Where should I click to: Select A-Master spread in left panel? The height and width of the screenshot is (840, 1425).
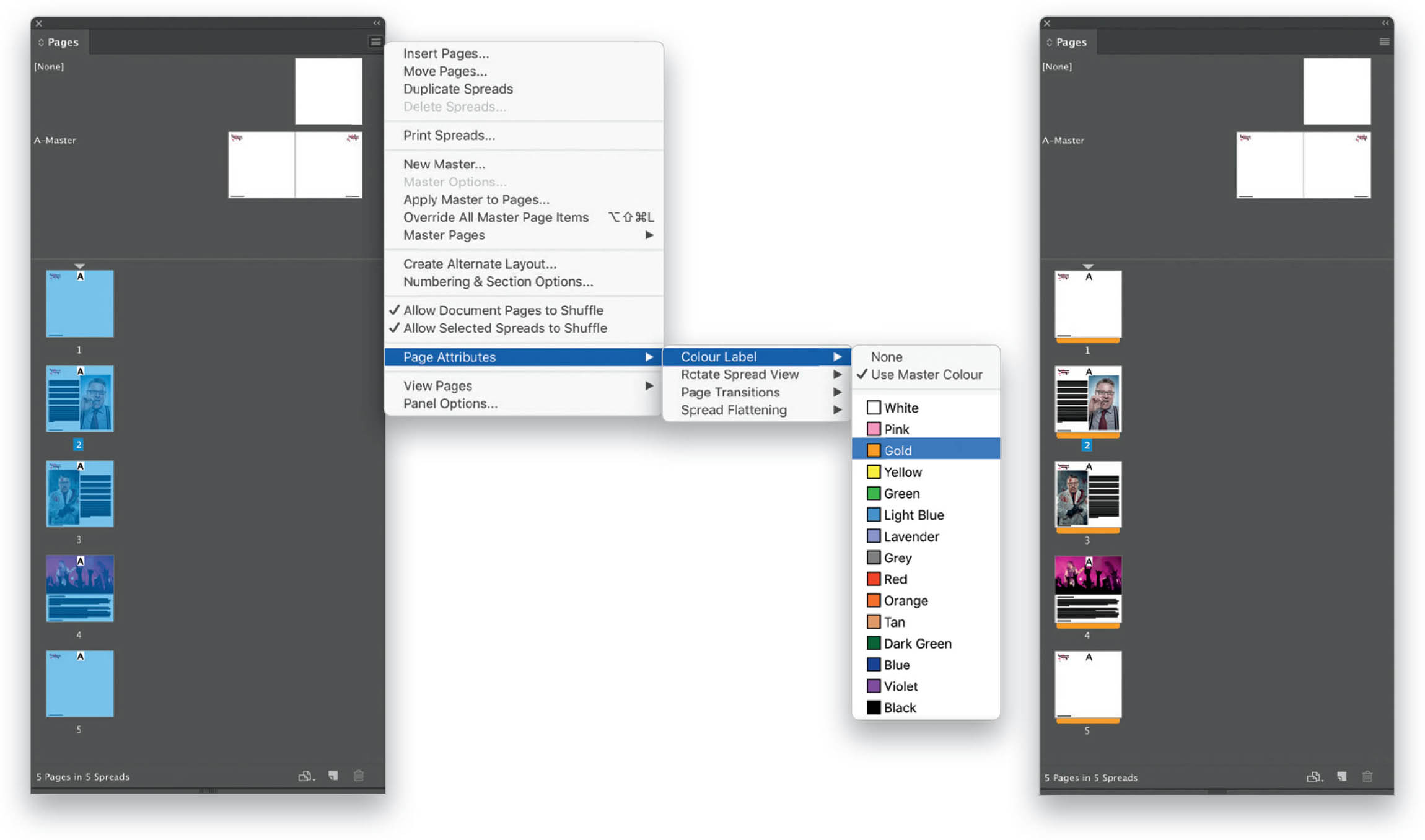point(295,165)
